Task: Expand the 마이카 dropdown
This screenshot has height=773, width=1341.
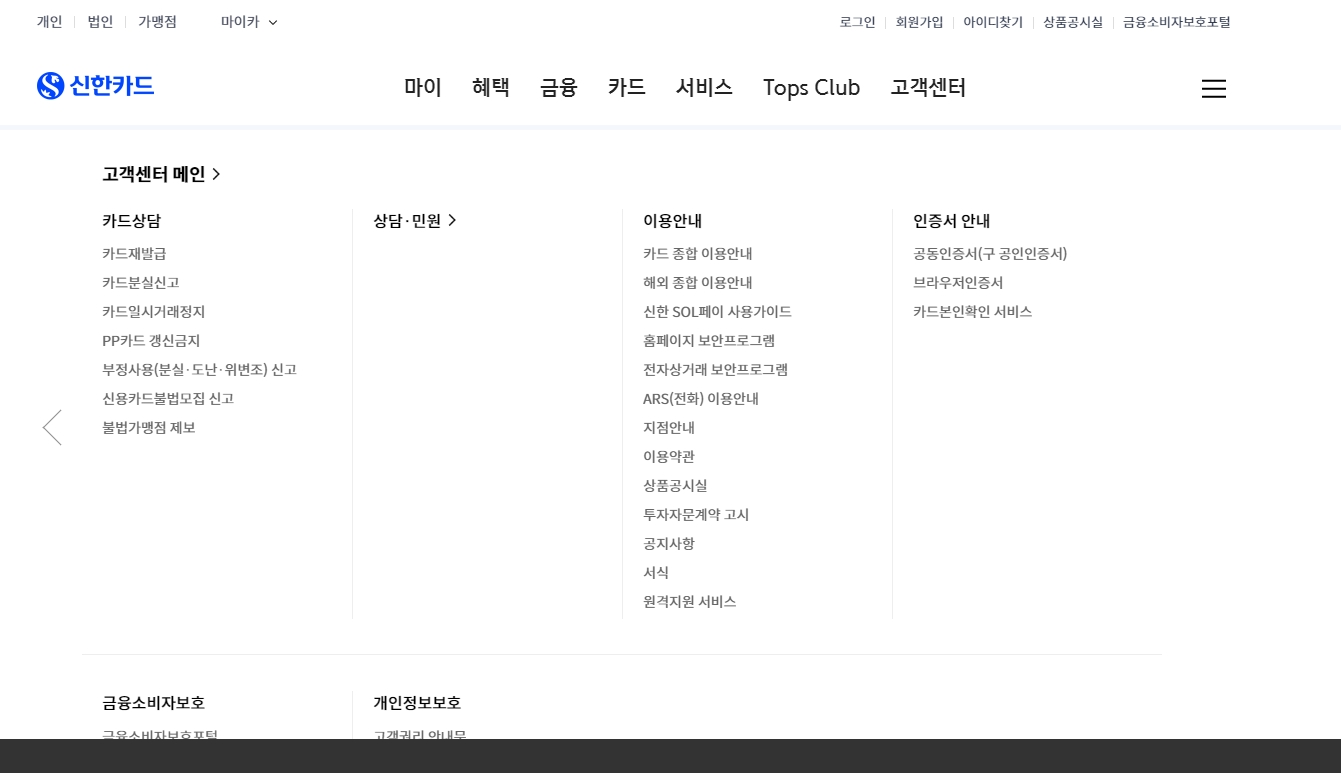Action: pyautogui.click(x=249, y=22)
